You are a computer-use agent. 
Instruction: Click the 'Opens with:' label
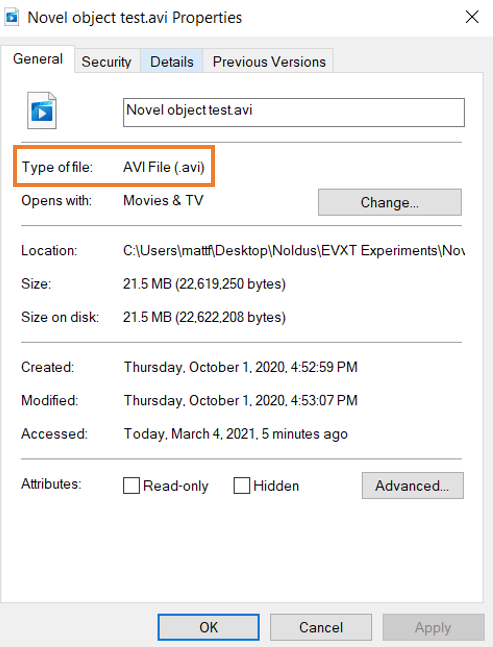[x=57, y=201]
